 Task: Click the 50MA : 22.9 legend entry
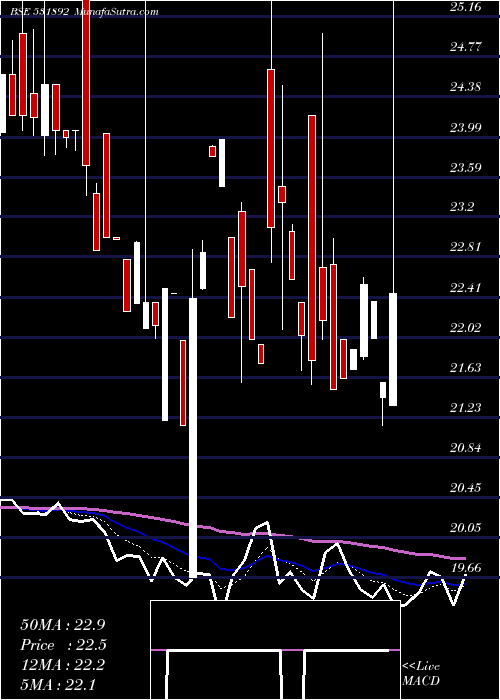tap(62, 625)
